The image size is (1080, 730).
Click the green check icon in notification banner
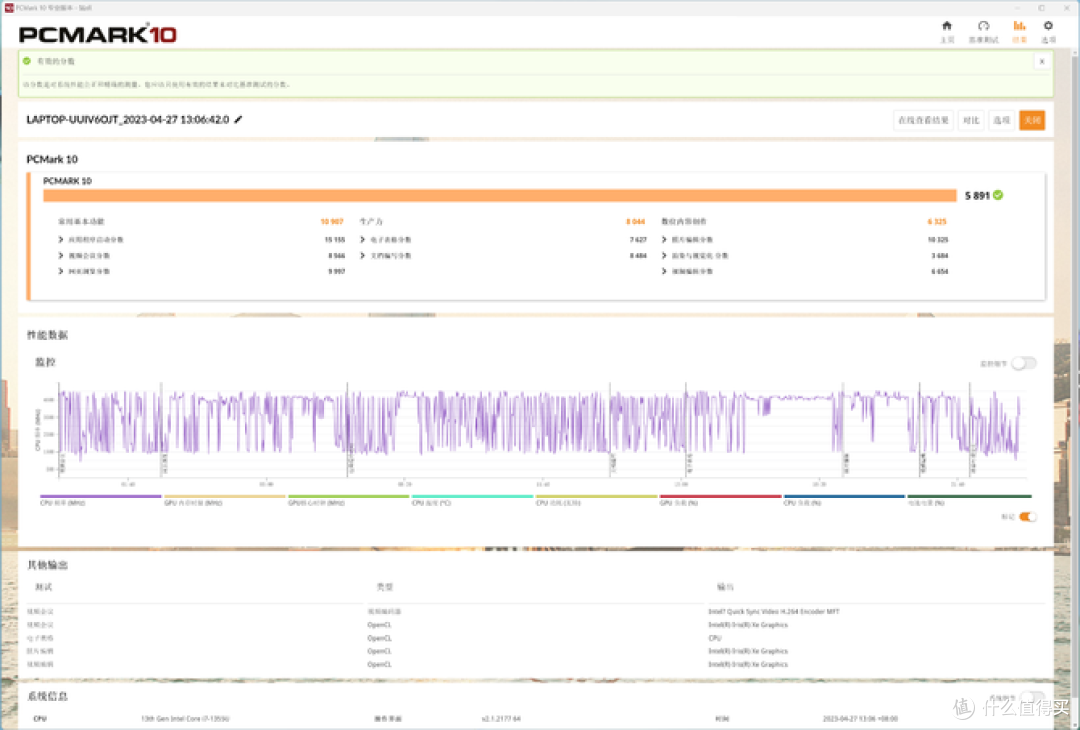point(27,61)
